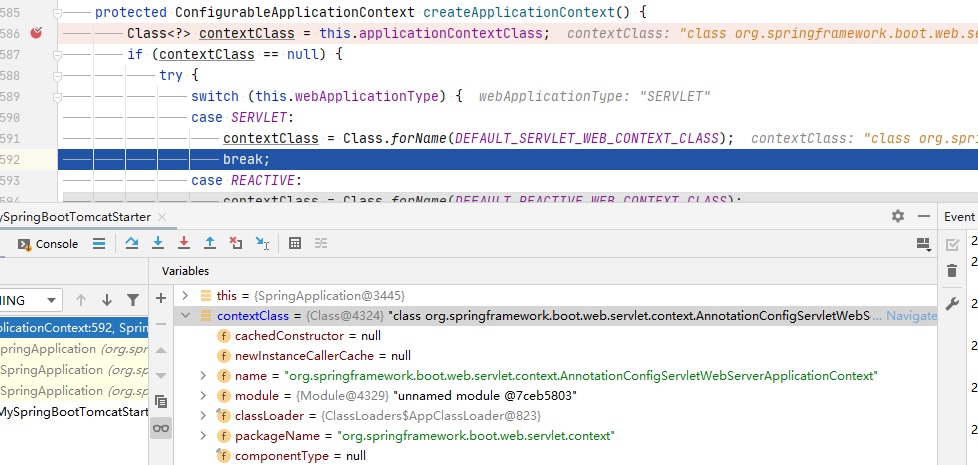Click the Navigate link for contextClass

coord(911,316)
